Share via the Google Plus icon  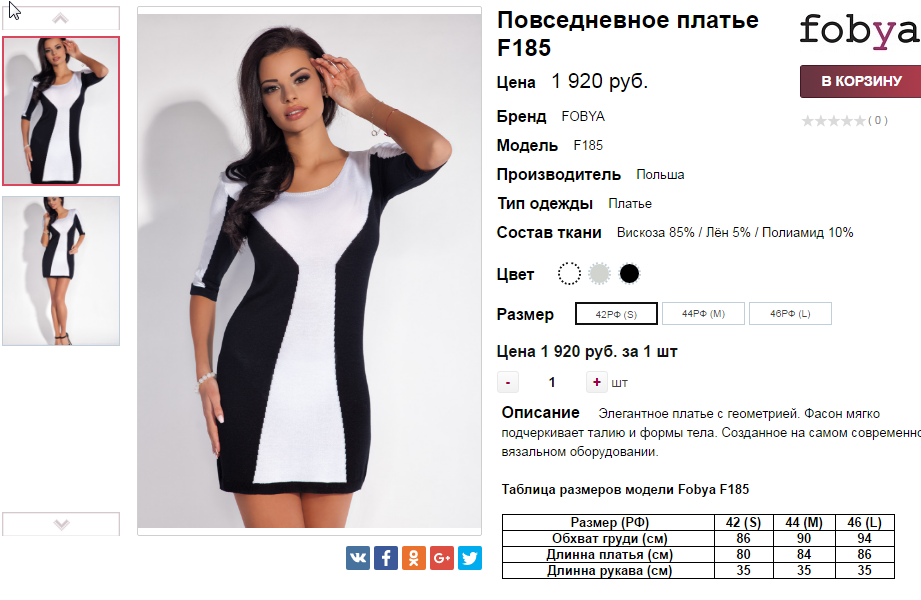pyautogui.click(x=442, y=558)
